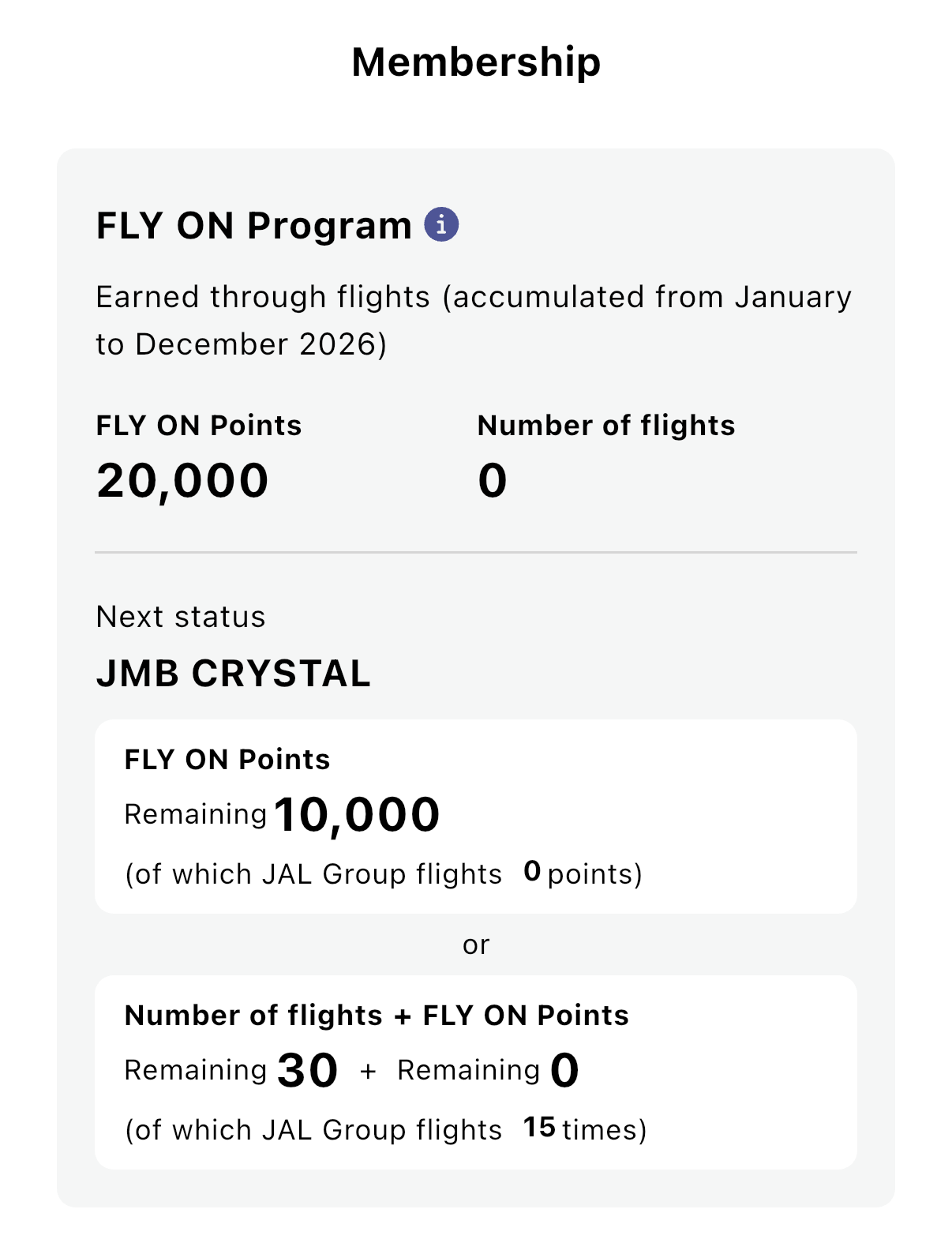
Task: Click the Remaining 10,000 points figure
Action: click(282, 814)
